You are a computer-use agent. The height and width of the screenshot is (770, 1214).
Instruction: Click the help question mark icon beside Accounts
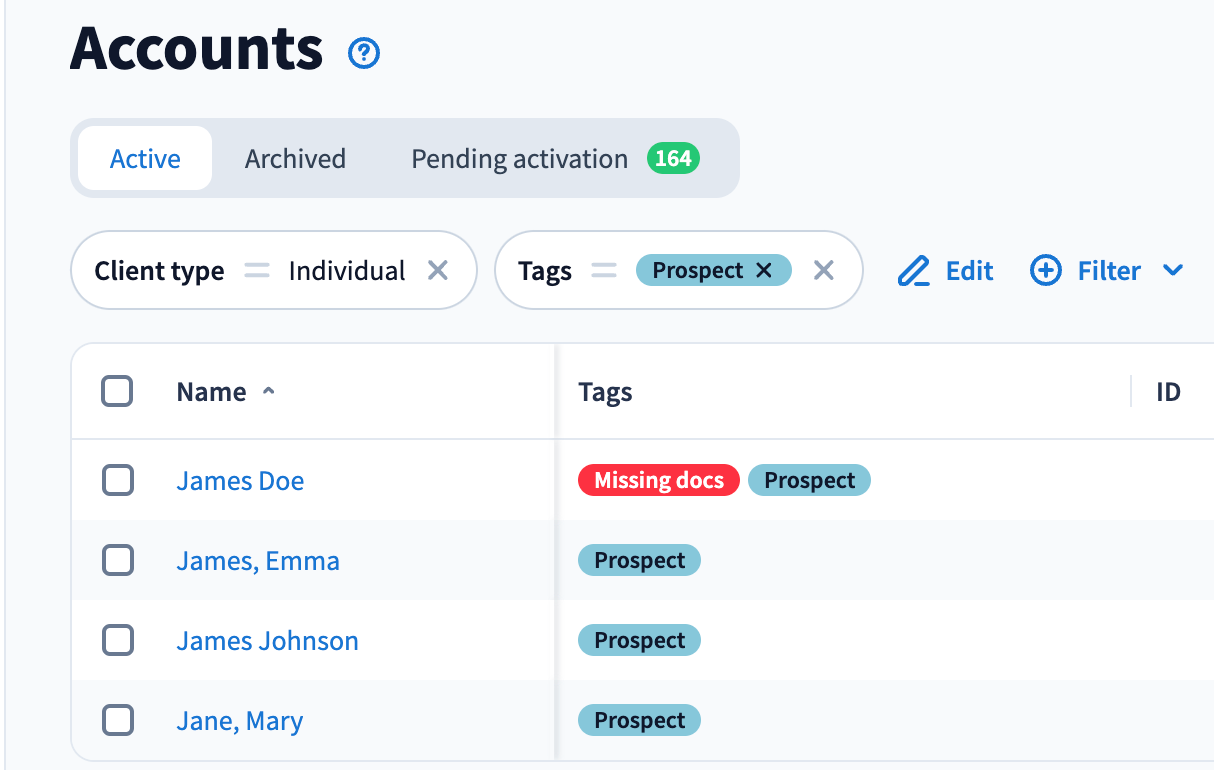364,53
